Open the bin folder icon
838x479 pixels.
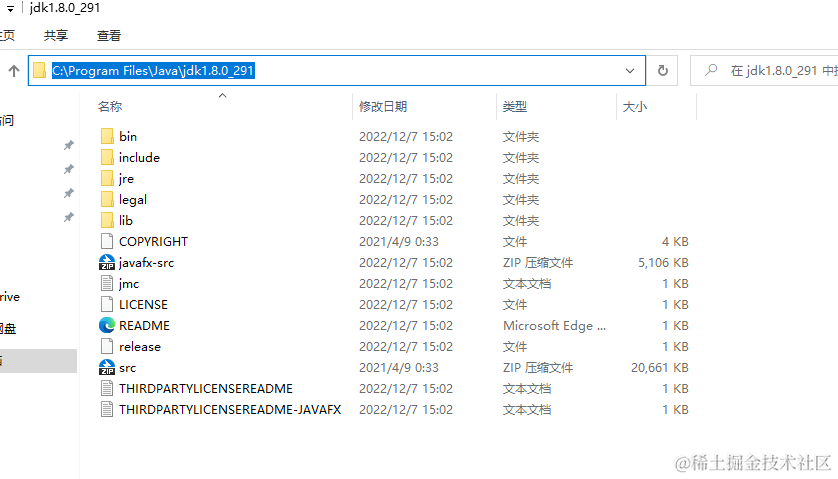point(107,136)
